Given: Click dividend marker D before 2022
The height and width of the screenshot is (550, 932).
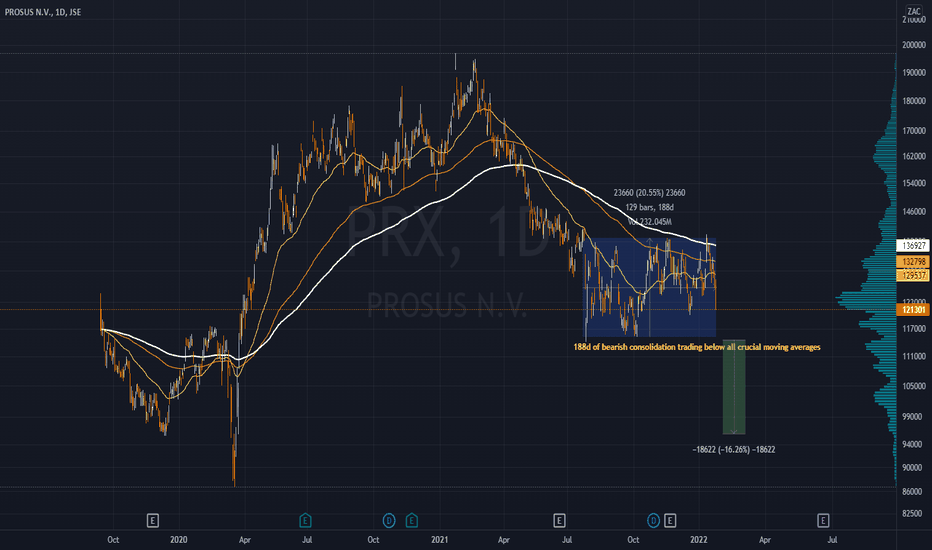Looking at the screenshot, I should (653, 521).
